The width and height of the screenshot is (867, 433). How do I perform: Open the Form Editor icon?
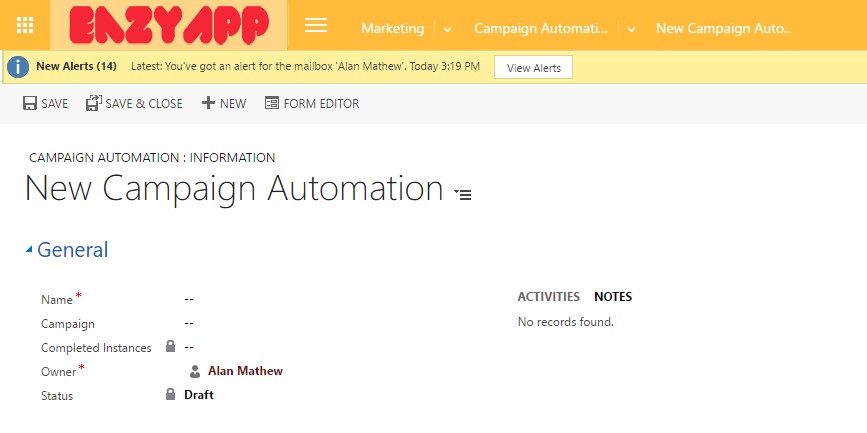[271, 103]
